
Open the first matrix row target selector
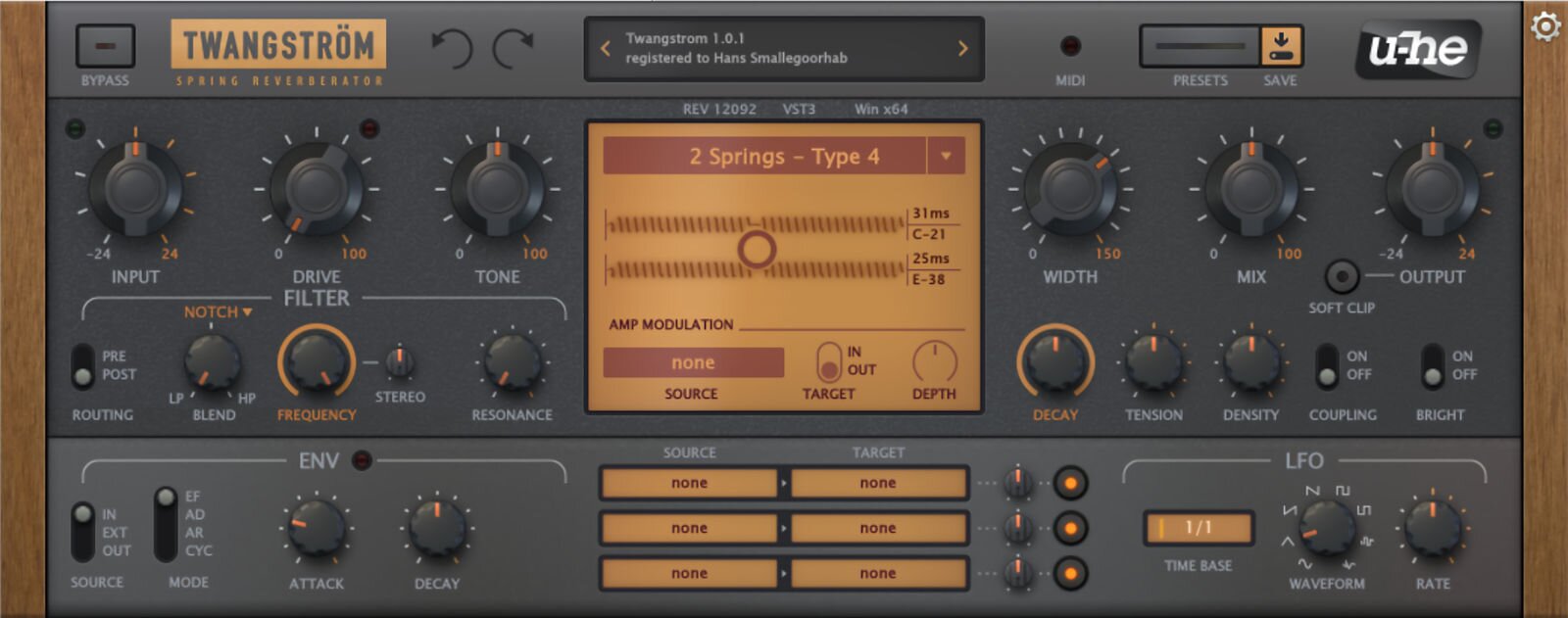878,483
